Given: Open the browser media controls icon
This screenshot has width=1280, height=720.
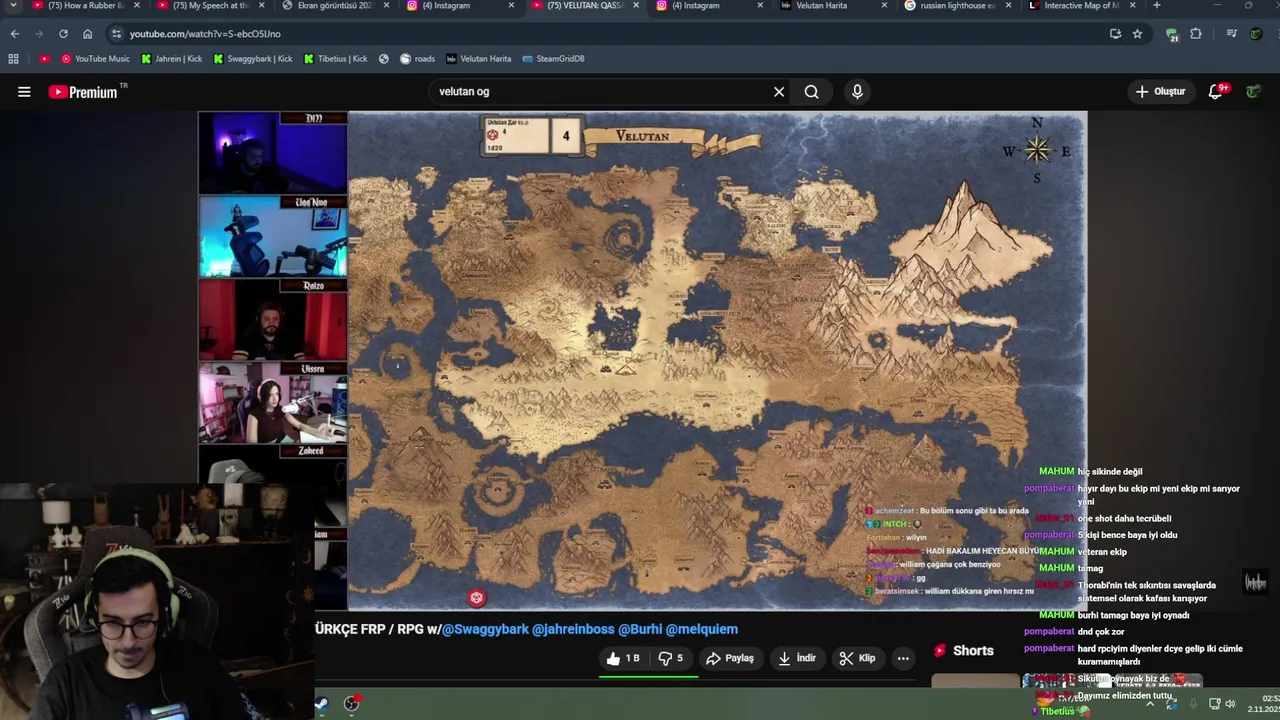Looking at the screenshot, I should coord(1232,34).
